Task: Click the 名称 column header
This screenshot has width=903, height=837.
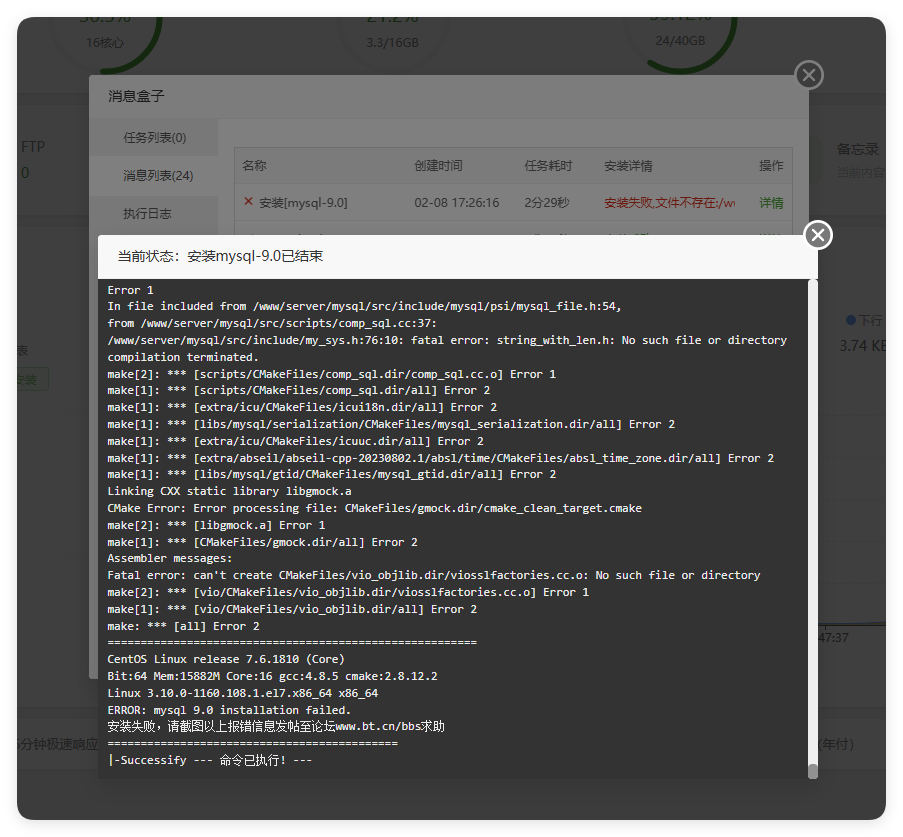Action: click(255, 166)
